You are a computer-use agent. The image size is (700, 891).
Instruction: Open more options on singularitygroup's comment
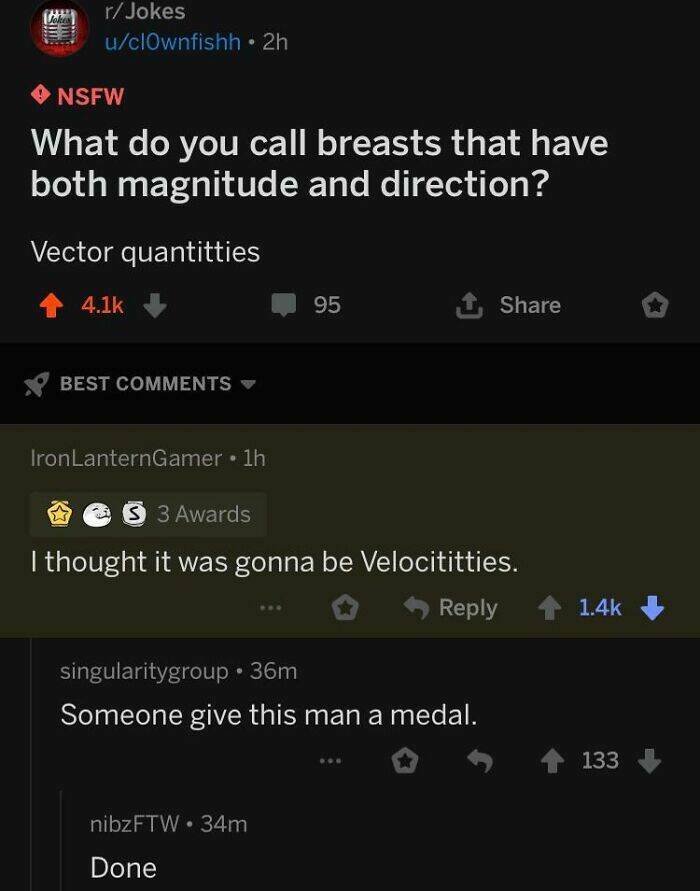(x=330, y=760)
